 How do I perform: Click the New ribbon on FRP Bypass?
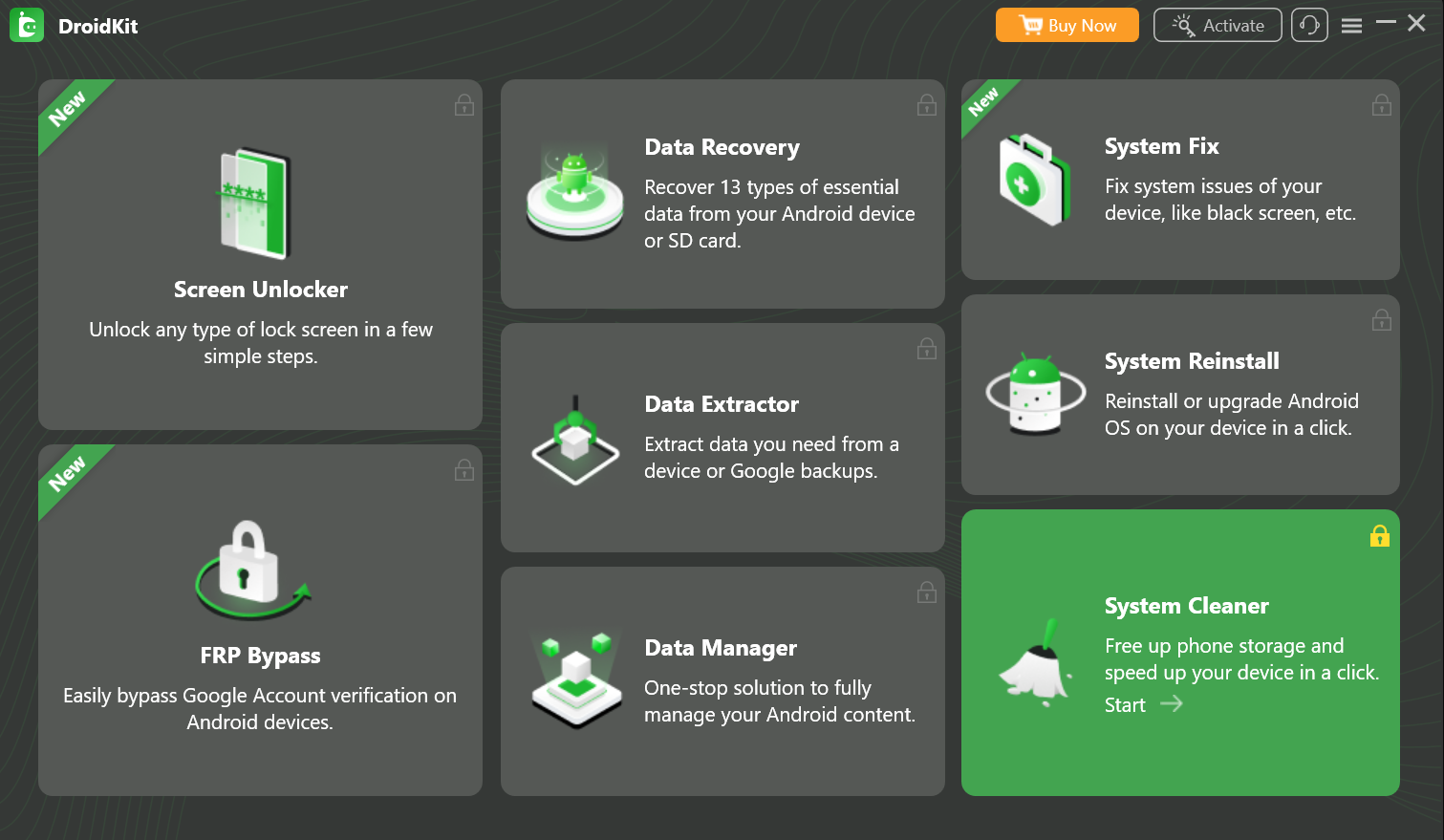tap(67, 474)
